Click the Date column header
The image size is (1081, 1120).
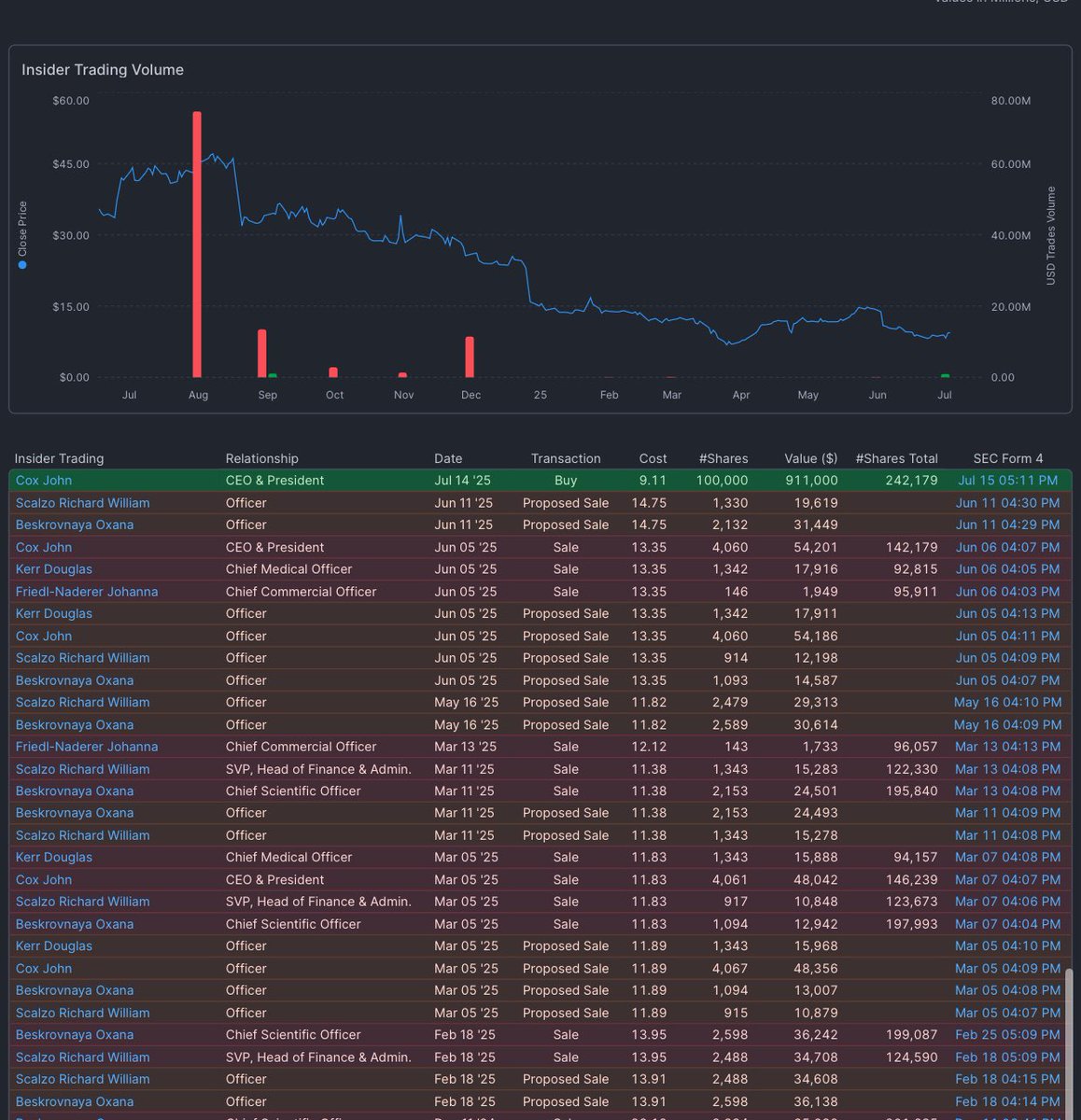click(448, 458)
